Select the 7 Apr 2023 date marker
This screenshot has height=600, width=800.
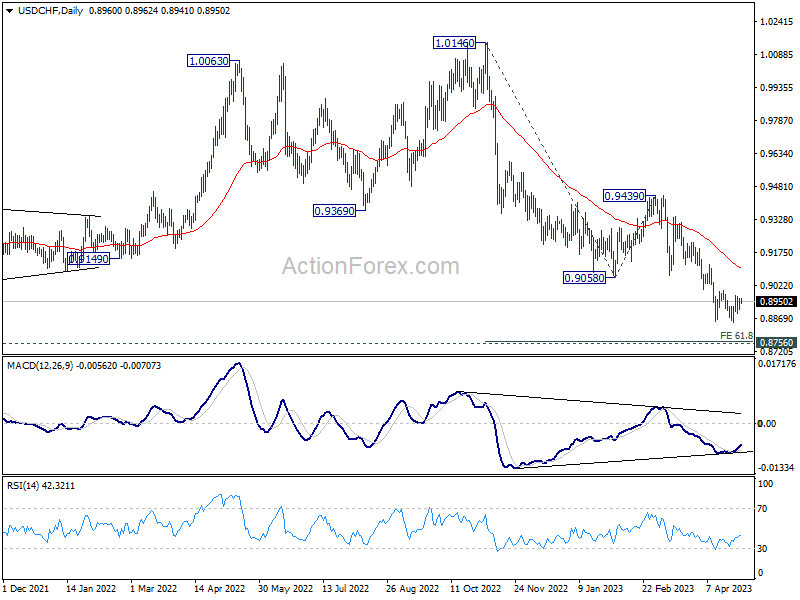click(x=729, y=588)
